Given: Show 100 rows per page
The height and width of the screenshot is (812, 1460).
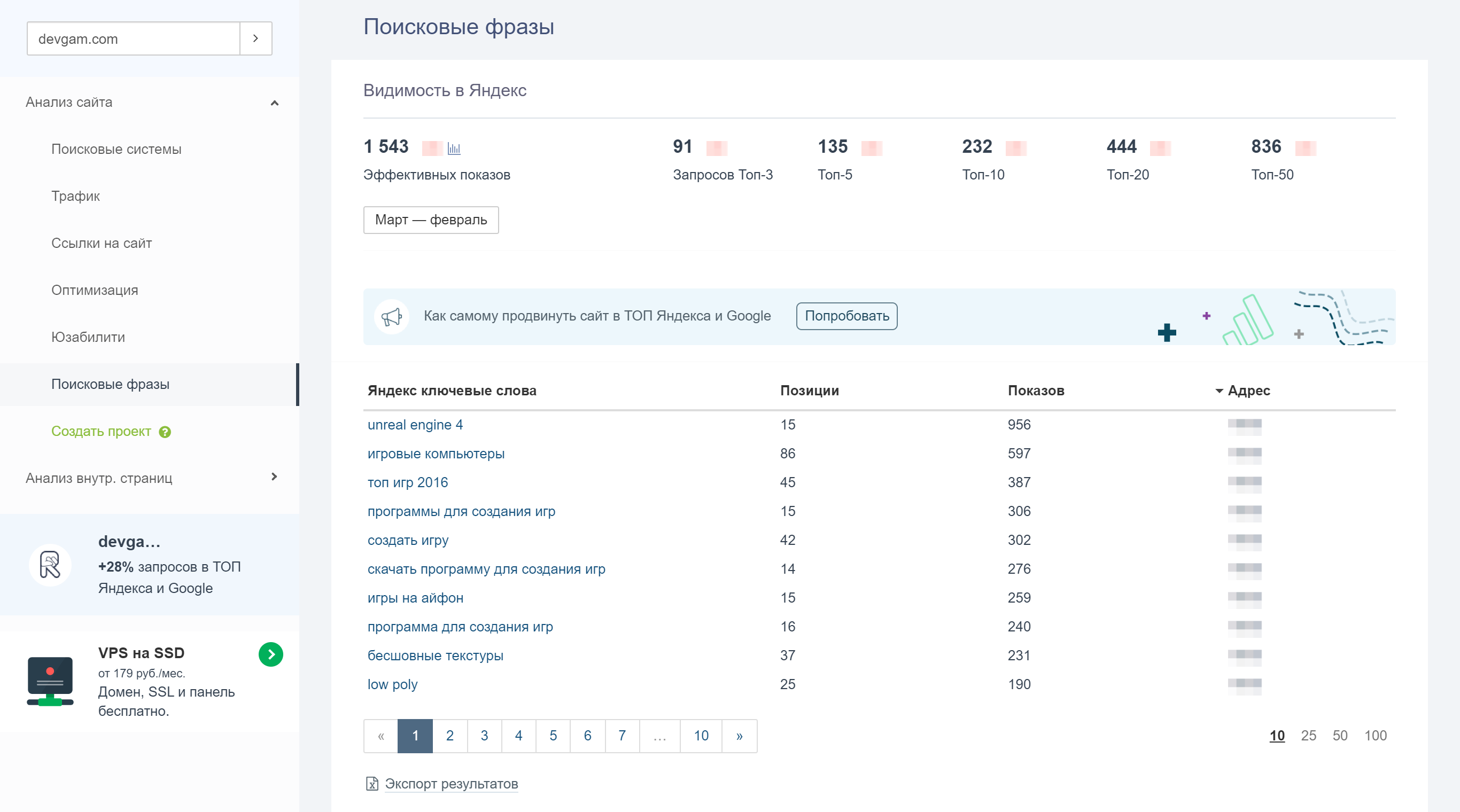Looking at the screenshot, I should pyautogui.click(x=1376, y=736).
